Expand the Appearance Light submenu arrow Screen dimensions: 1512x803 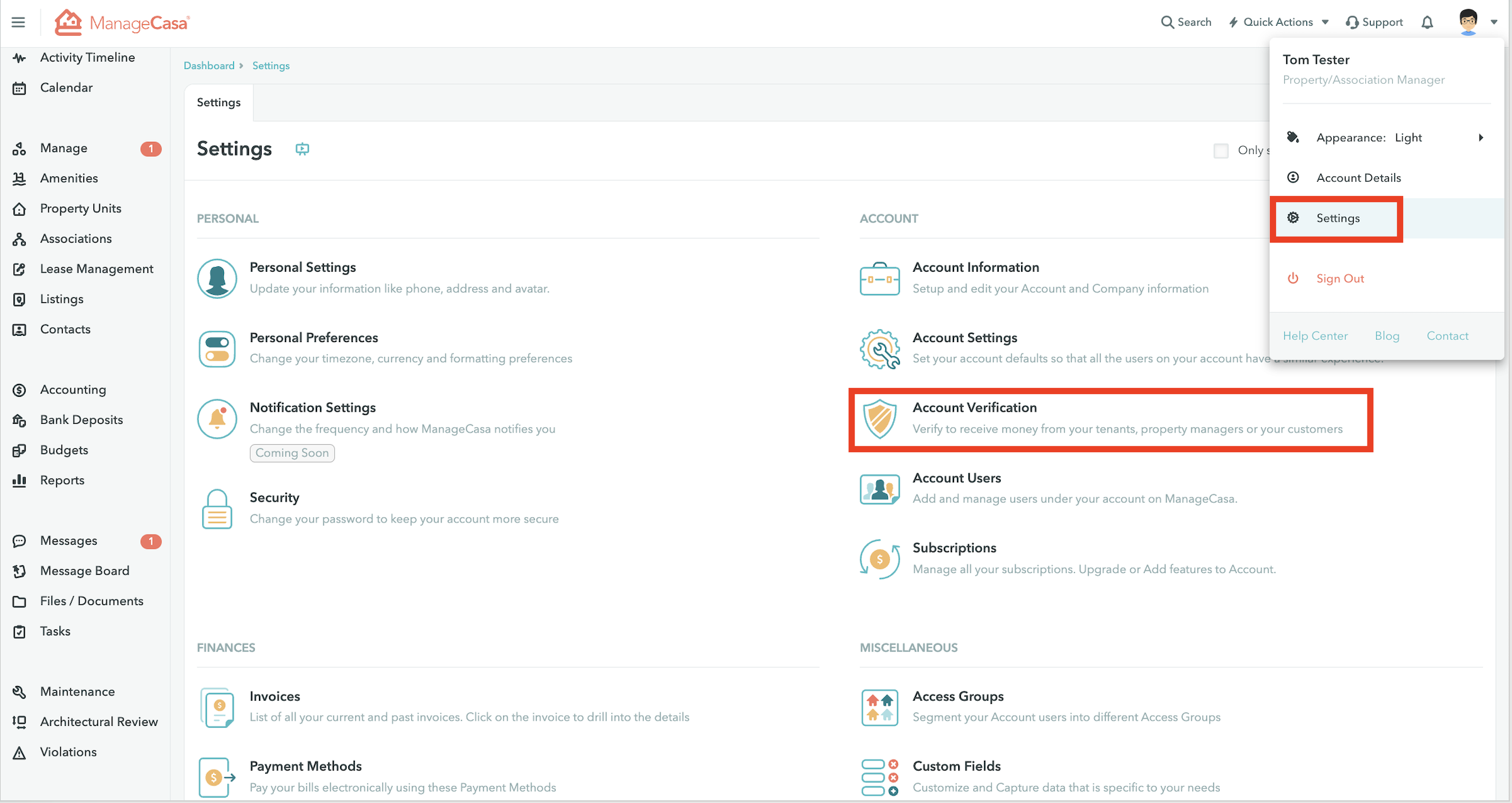[x=1481, y=138]
